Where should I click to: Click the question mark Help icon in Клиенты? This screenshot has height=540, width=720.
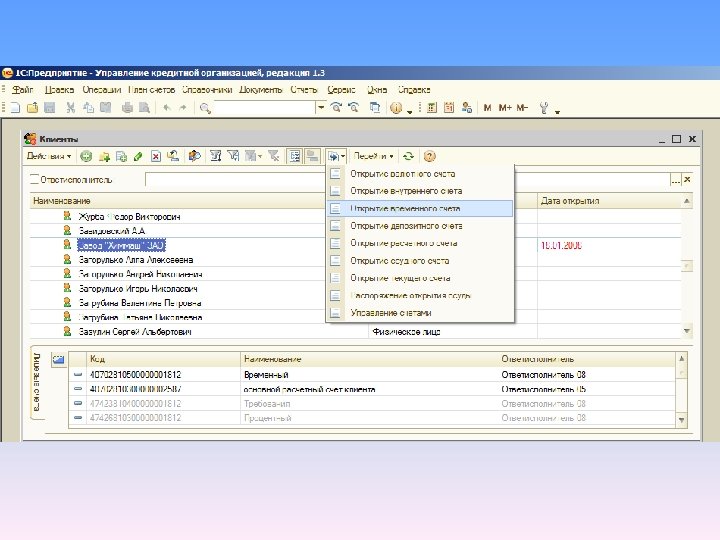pos(429,156)
